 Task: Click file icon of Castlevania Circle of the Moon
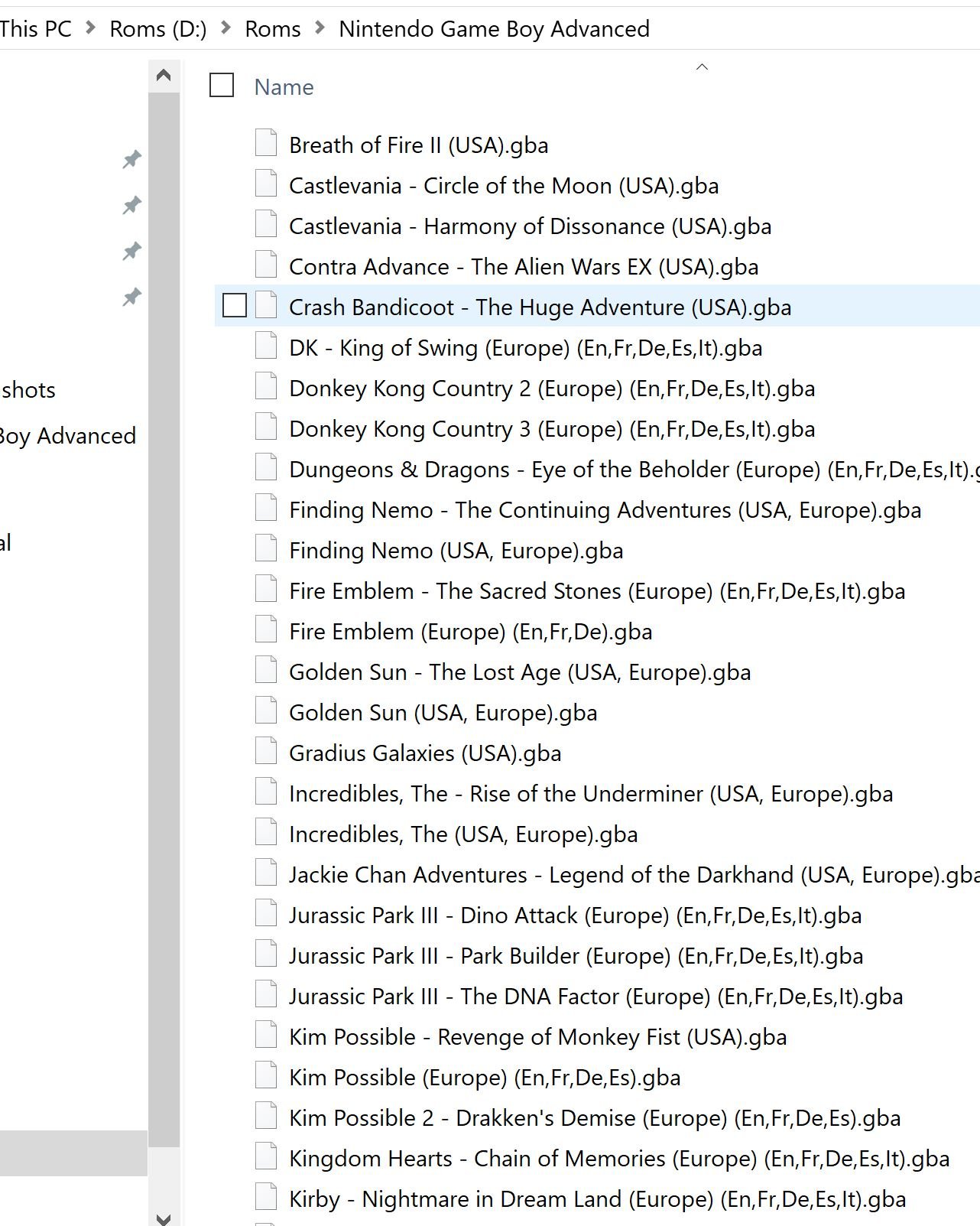pyautogui.click(x=265, y=184)
